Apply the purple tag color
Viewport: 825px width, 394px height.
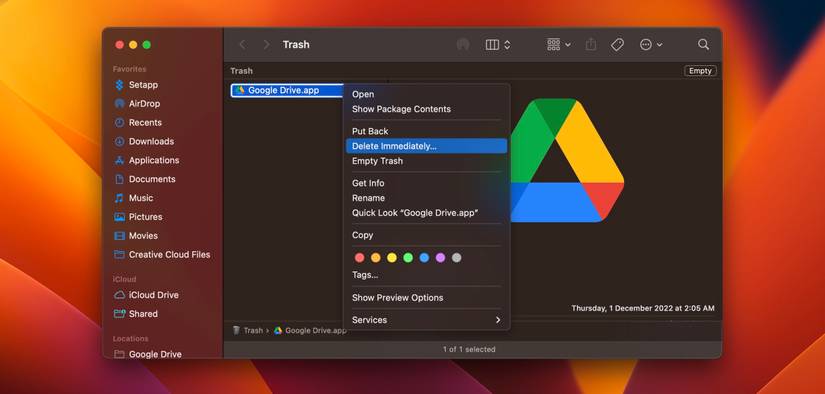point(440,258)
